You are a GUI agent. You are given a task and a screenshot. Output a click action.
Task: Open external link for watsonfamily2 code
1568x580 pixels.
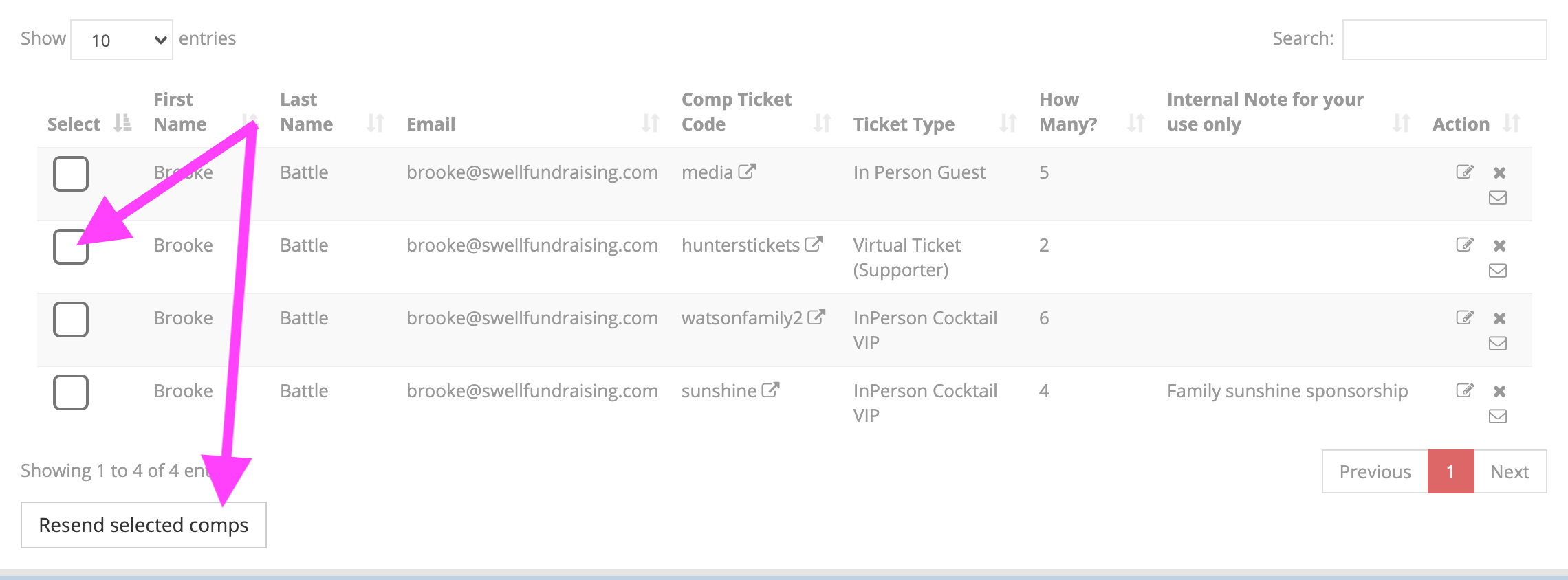(x=816, y=317)
